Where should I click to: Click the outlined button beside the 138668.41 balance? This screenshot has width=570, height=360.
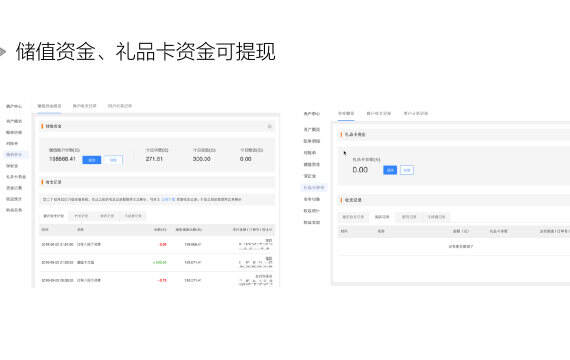coord(113,160)
